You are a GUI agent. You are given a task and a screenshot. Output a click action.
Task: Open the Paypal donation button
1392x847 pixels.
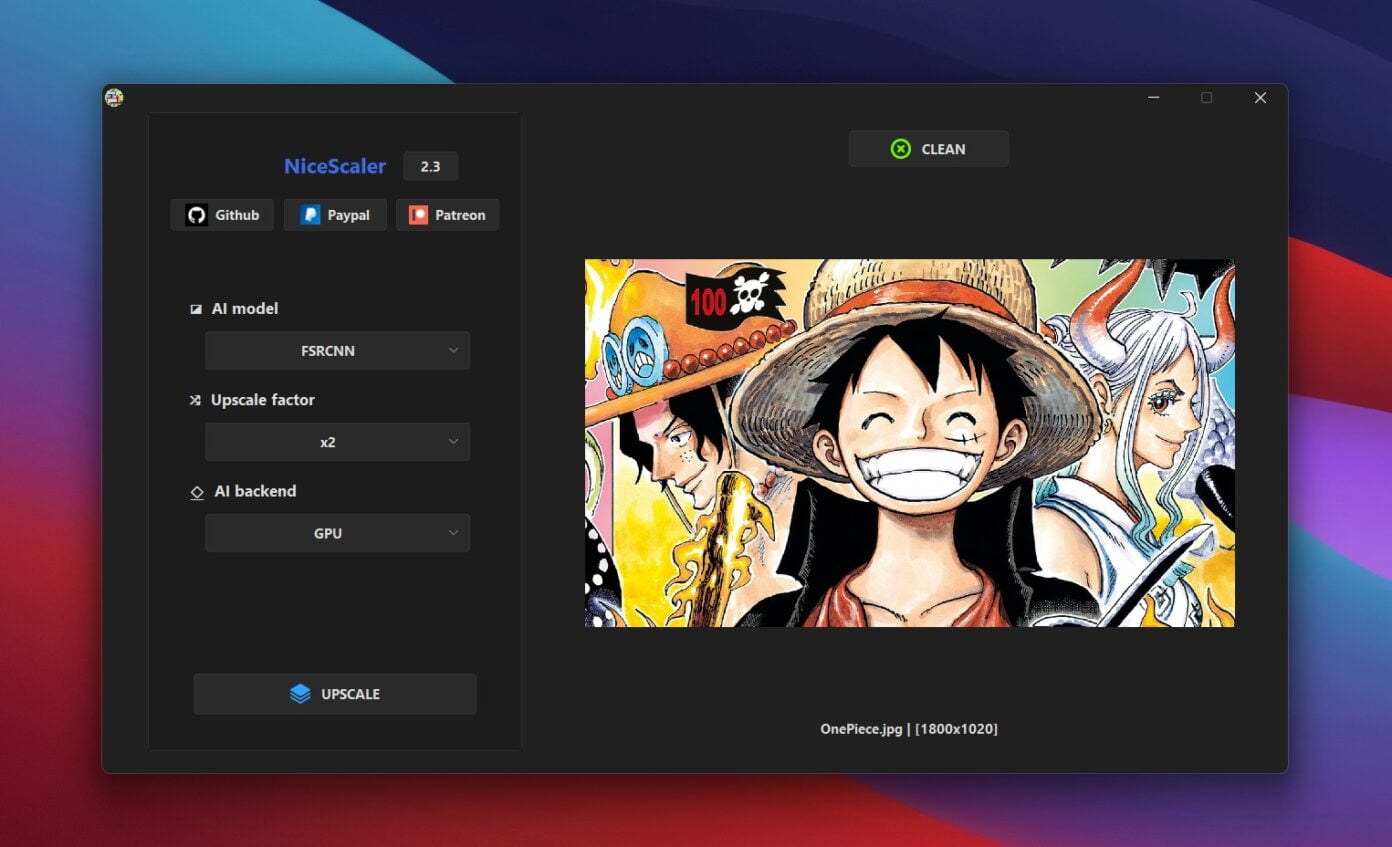[x=335, y=215]
